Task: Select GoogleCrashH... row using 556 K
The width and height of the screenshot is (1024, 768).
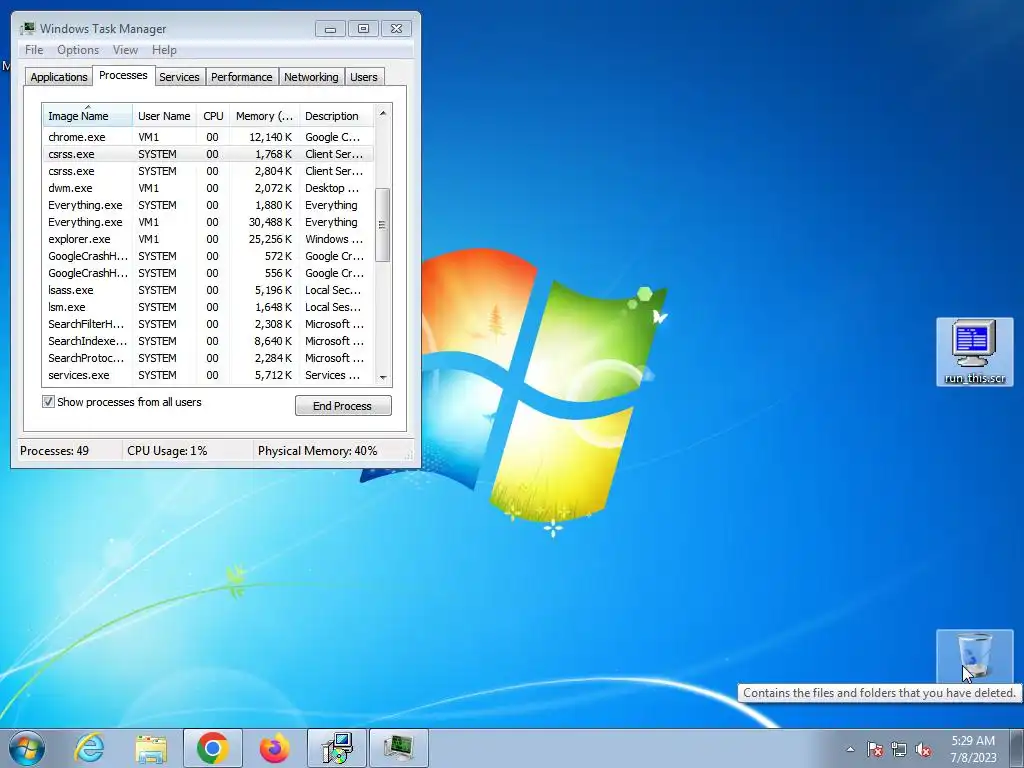Action: click(208, 273)
